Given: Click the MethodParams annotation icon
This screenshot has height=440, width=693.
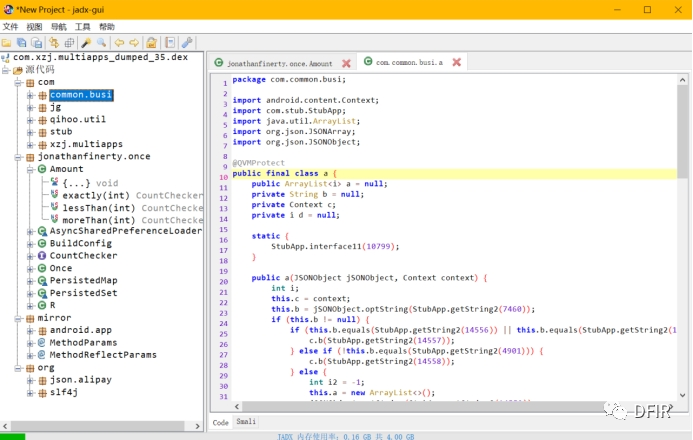Looking at the screenshot, I should tap(42, 343).
